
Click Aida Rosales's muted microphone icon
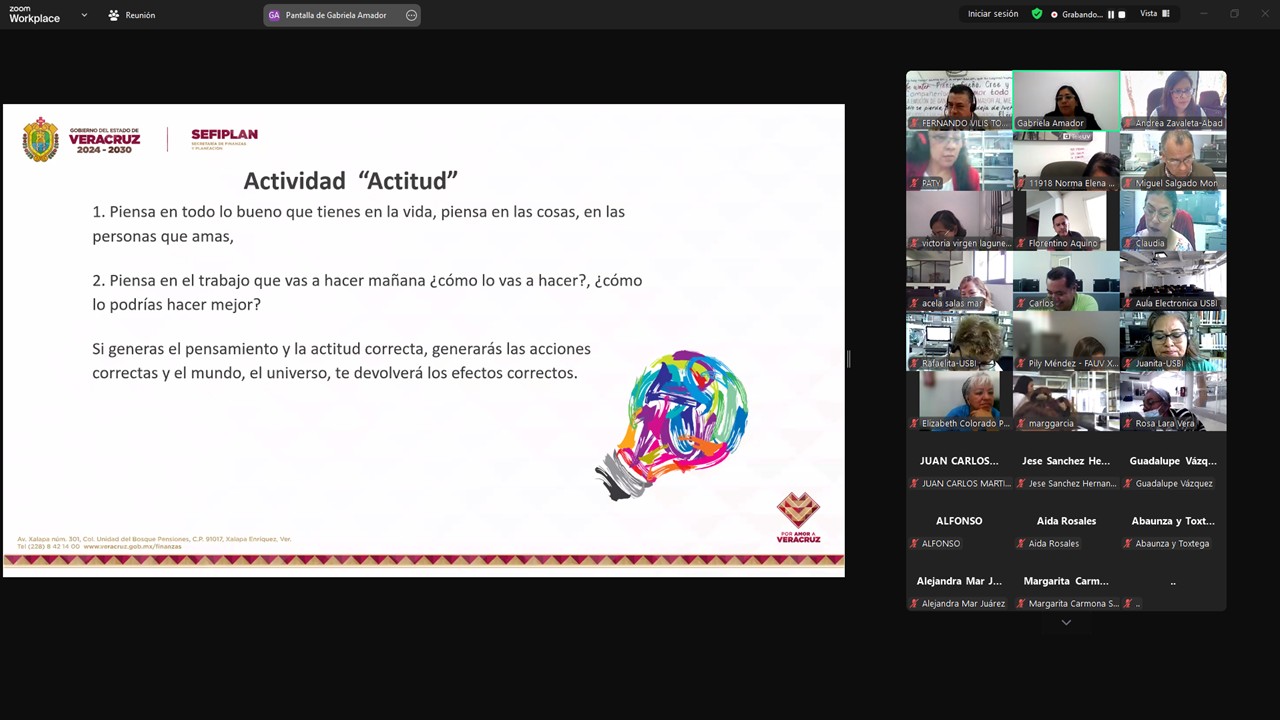tap(1021, 544)
